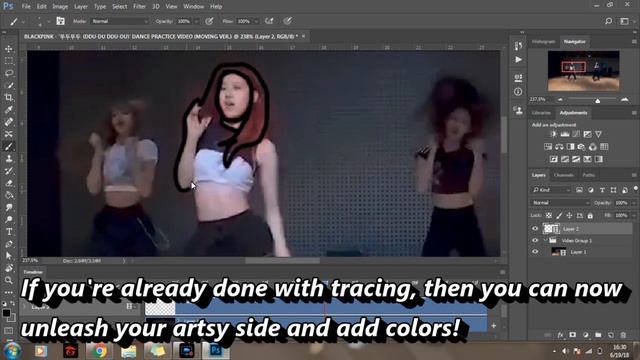Open the Opacity dropdown in options bar

[196, 21]
